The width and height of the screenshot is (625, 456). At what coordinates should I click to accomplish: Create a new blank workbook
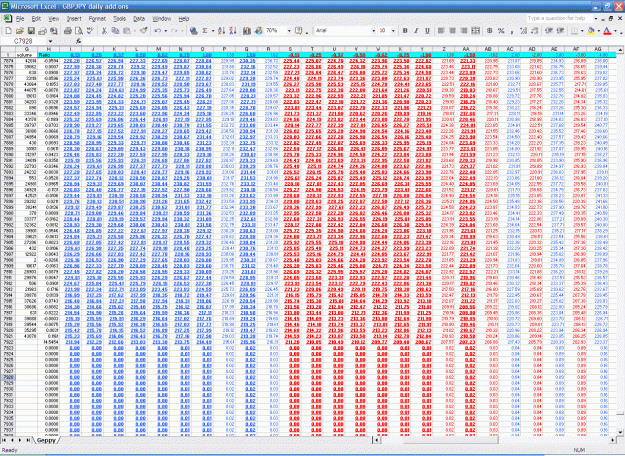[8, 31]
